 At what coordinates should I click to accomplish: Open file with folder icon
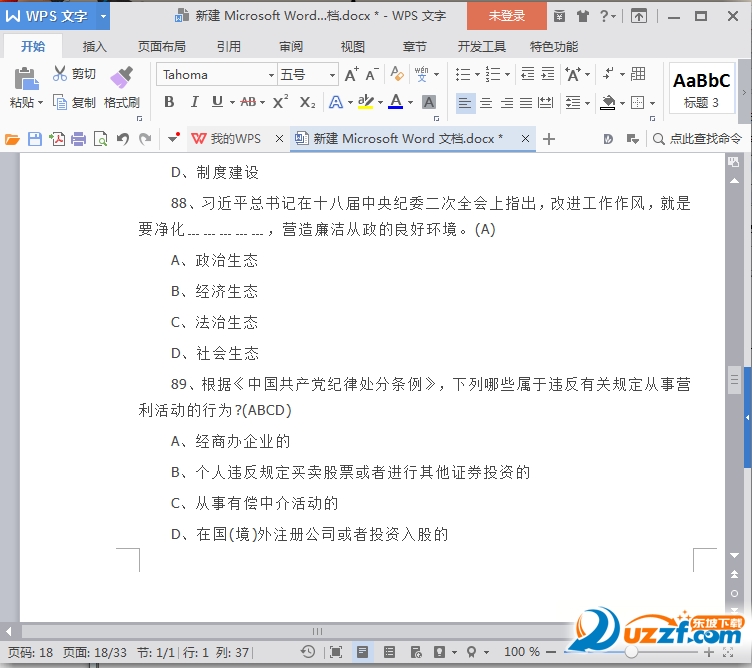point(12,139)
